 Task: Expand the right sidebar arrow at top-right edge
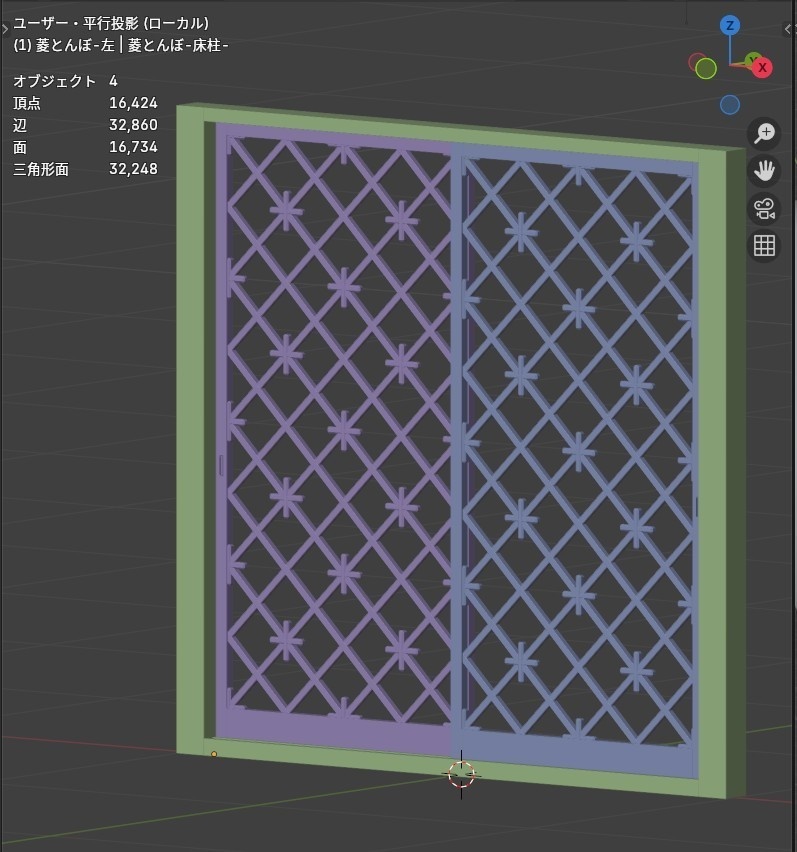click(789, 29)
